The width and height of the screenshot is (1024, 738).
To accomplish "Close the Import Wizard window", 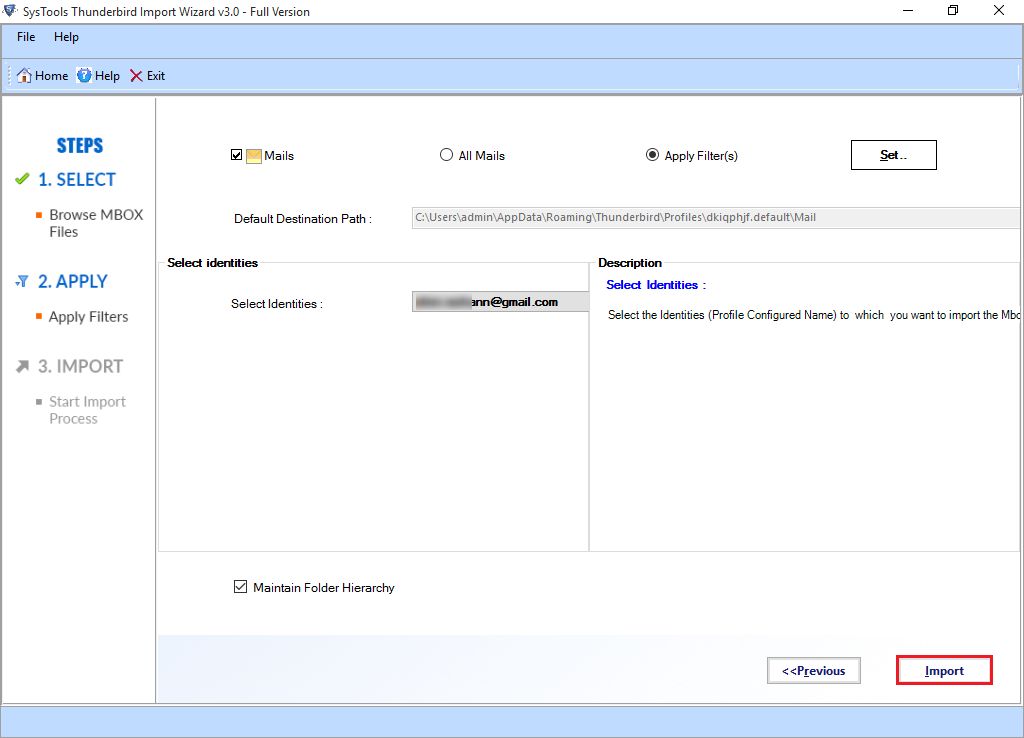I will click(999, 10).
